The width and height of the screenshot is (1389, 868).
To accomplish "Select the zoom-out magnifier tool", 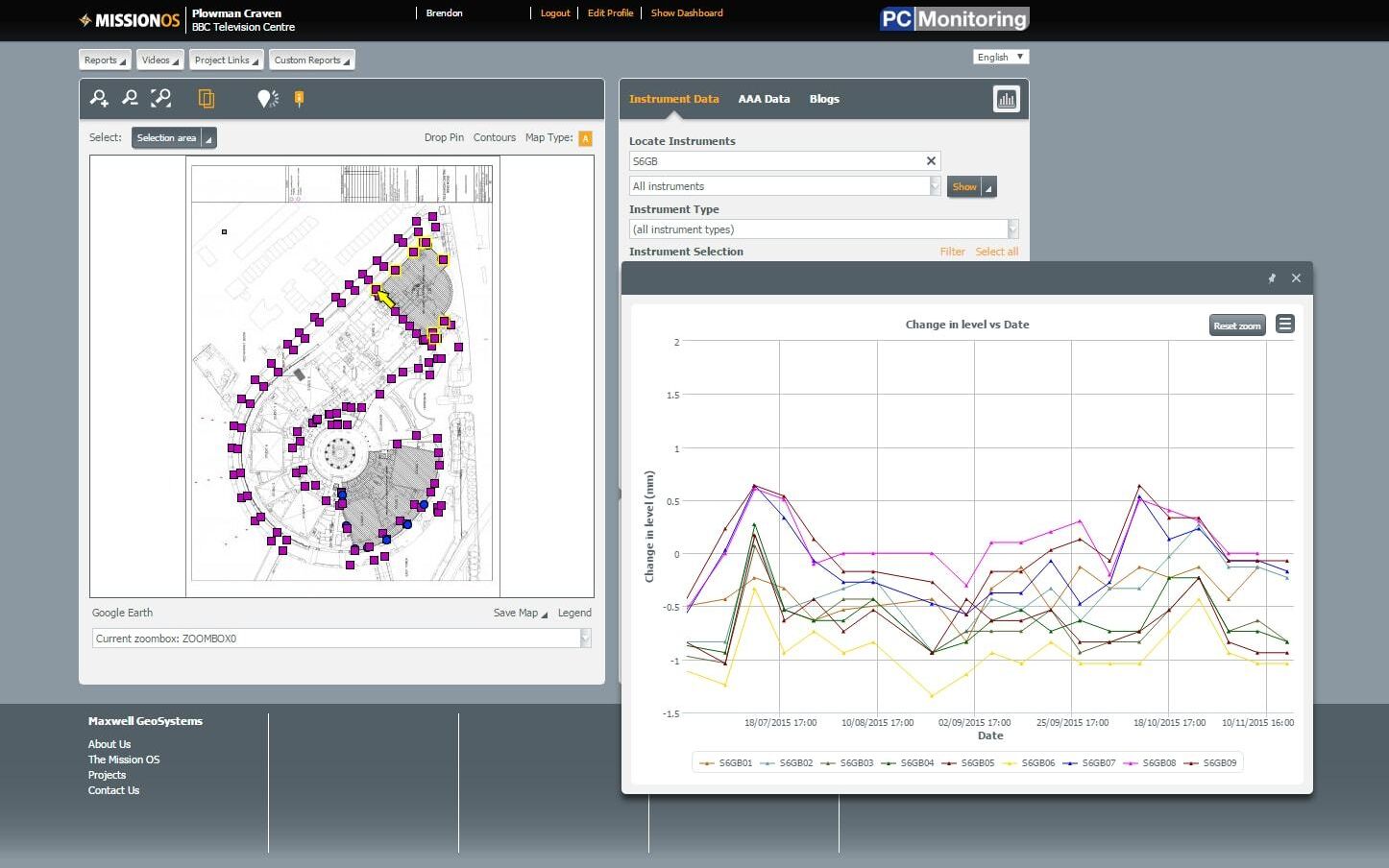I will coord(130,97).
